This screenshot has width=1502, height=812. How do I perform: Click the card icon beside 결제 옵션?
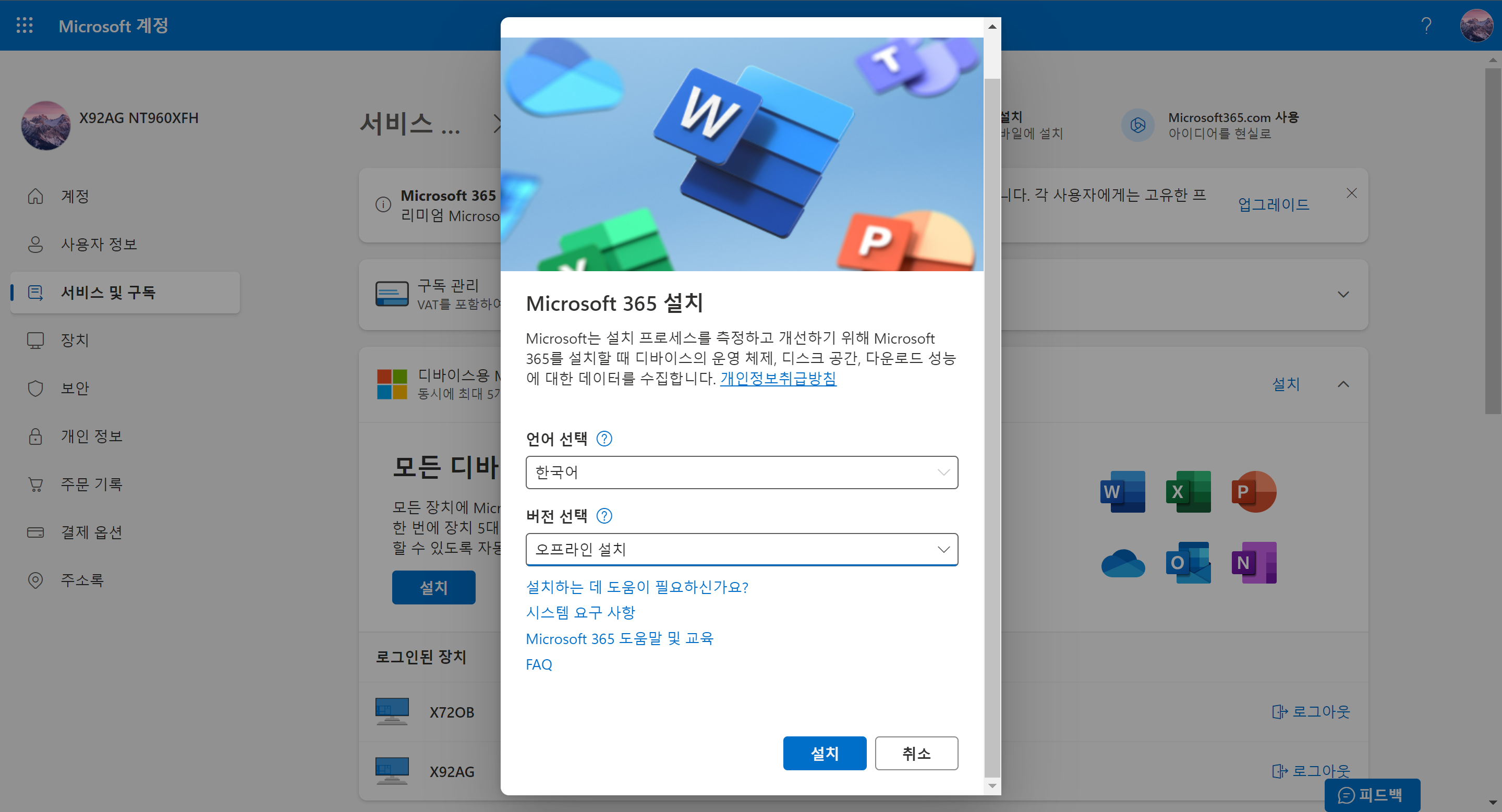coord(35,532)
